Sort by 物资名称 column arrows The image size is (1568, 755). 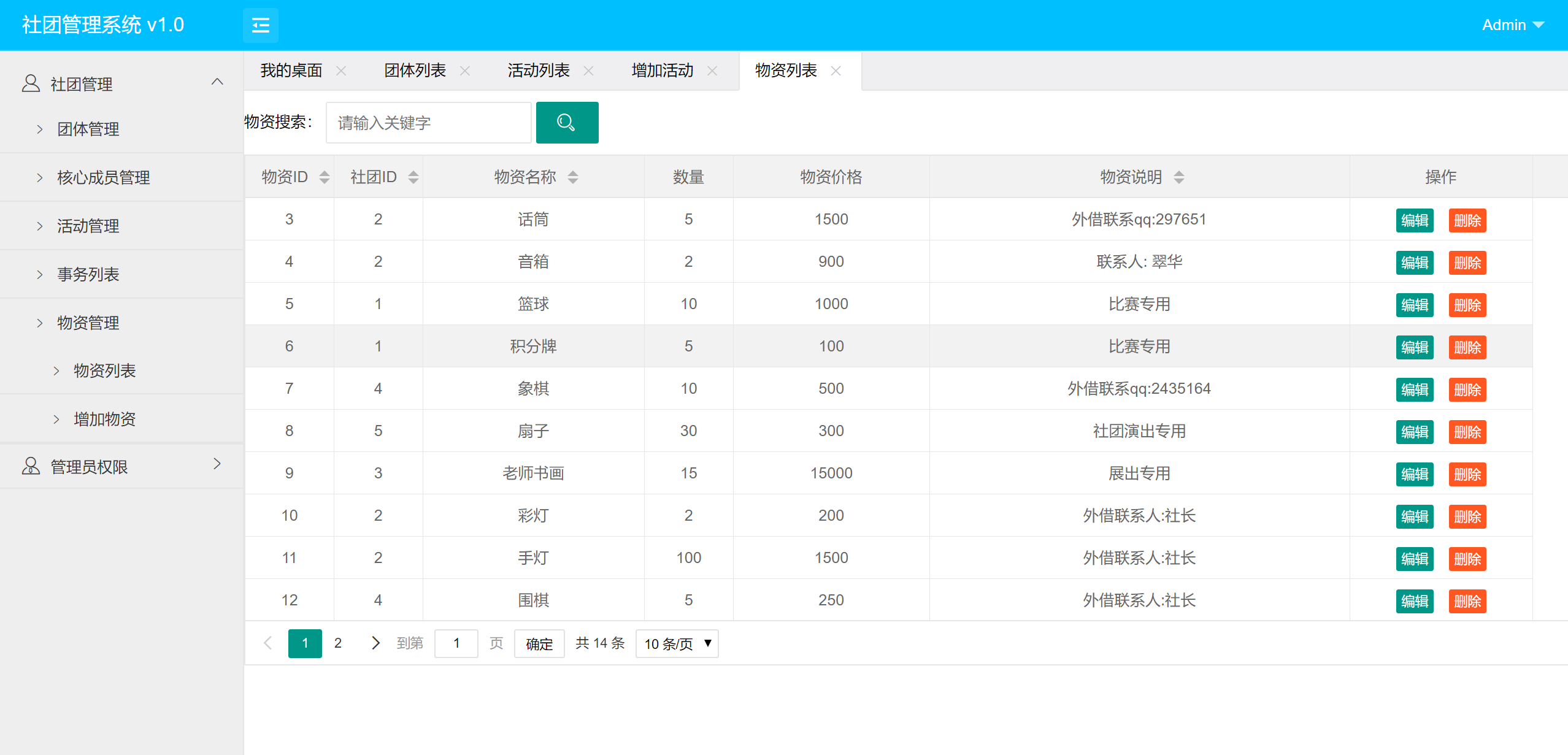coord(573,177)
